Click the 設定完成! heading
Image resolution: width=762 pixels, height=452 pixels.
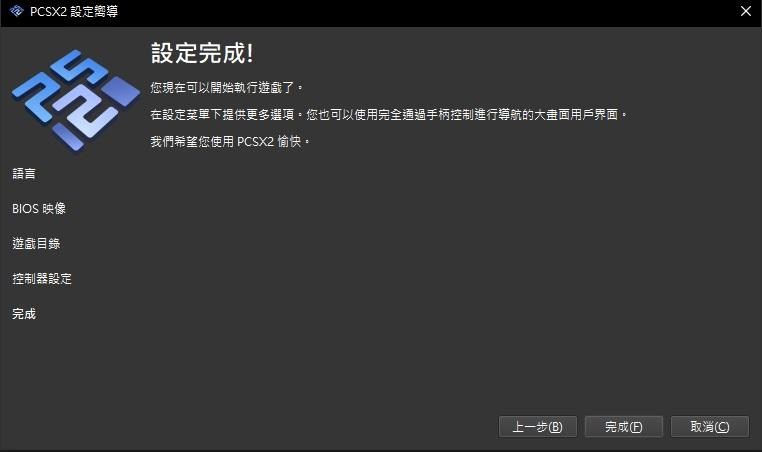click(202, 53)
